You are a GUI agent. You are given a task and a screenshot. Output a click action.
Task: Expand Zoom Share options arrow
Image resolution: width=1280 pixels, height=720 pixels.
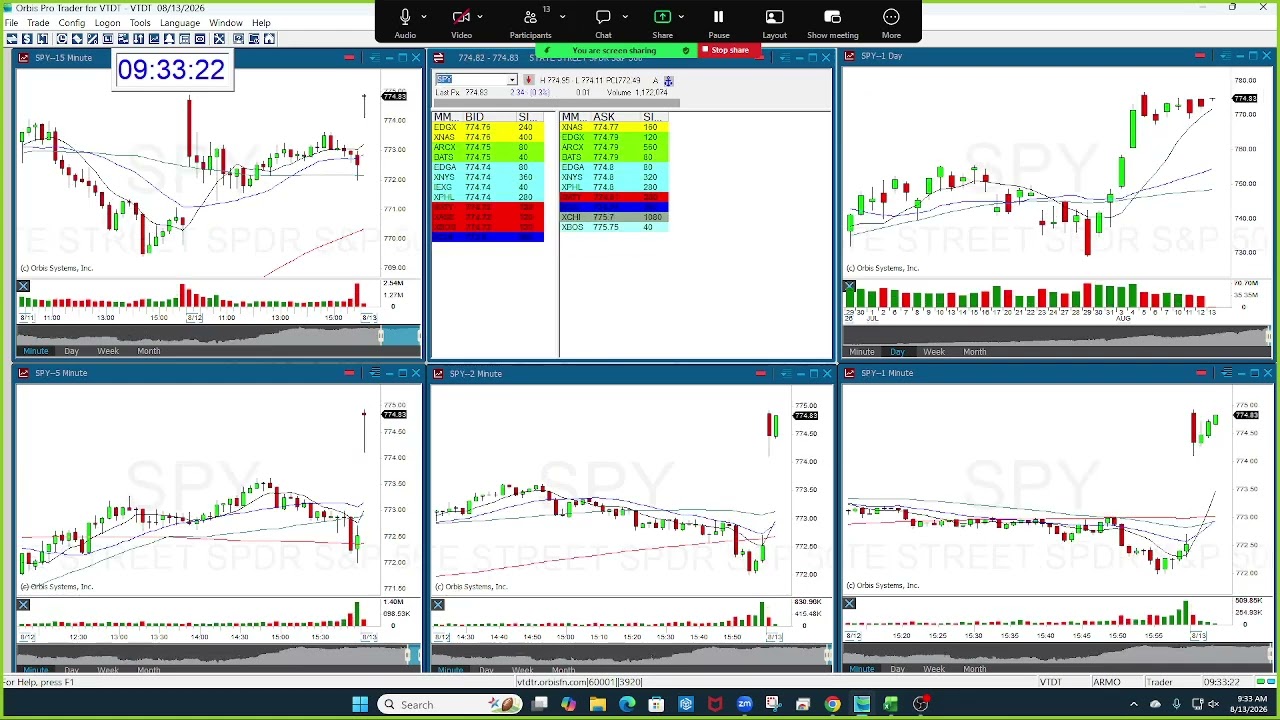tap(681, 16)
